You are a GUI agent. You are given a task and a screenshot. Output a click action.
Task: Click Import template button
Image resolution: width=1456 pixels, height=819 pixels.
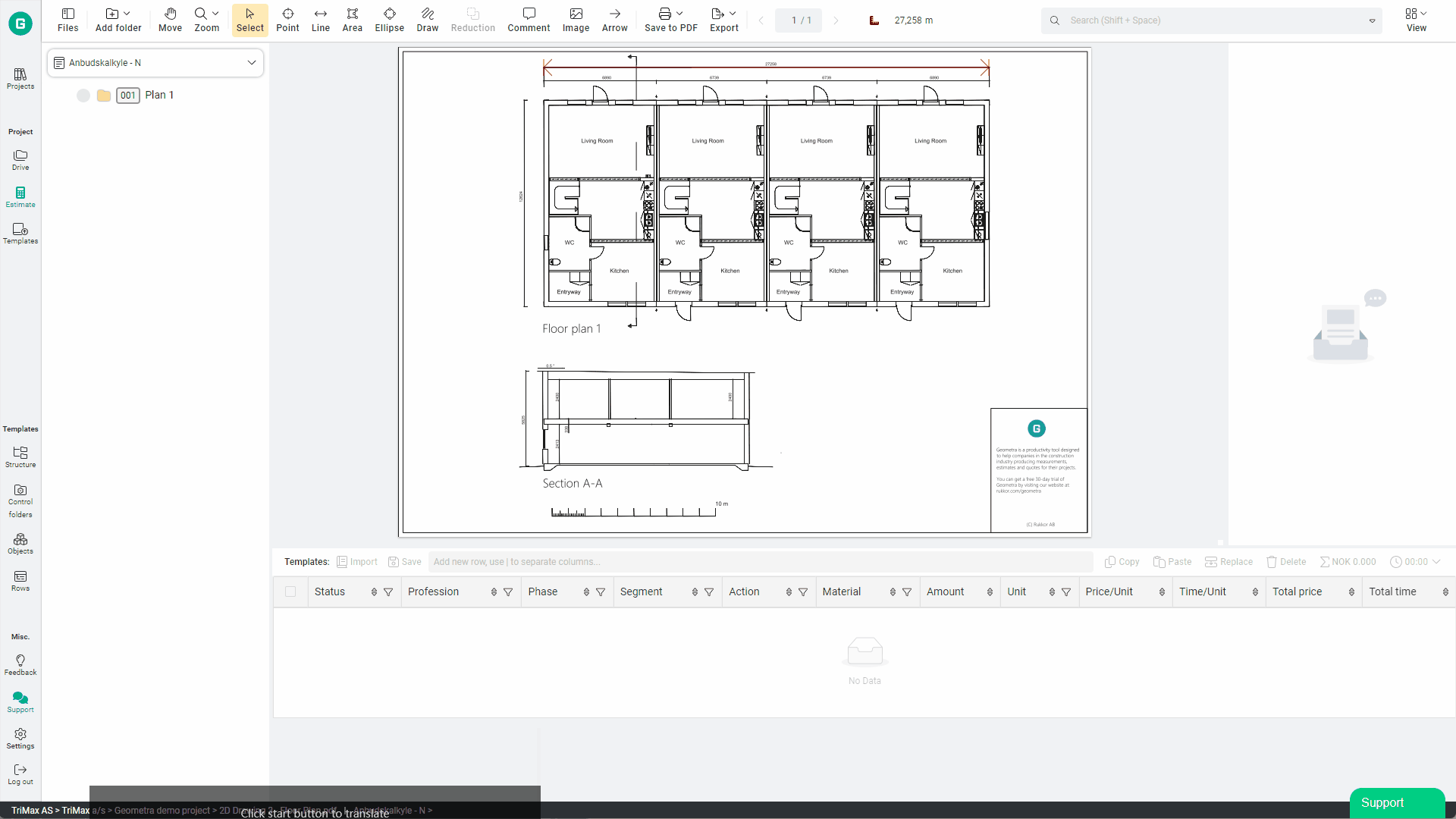(x=357, y=562)
